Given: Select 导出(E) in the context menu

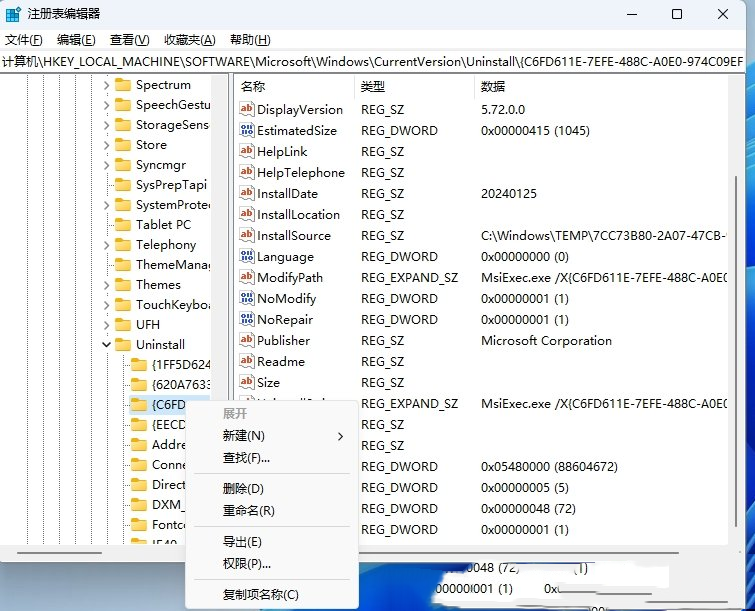Looking at the screenshot, I should 242,541.
